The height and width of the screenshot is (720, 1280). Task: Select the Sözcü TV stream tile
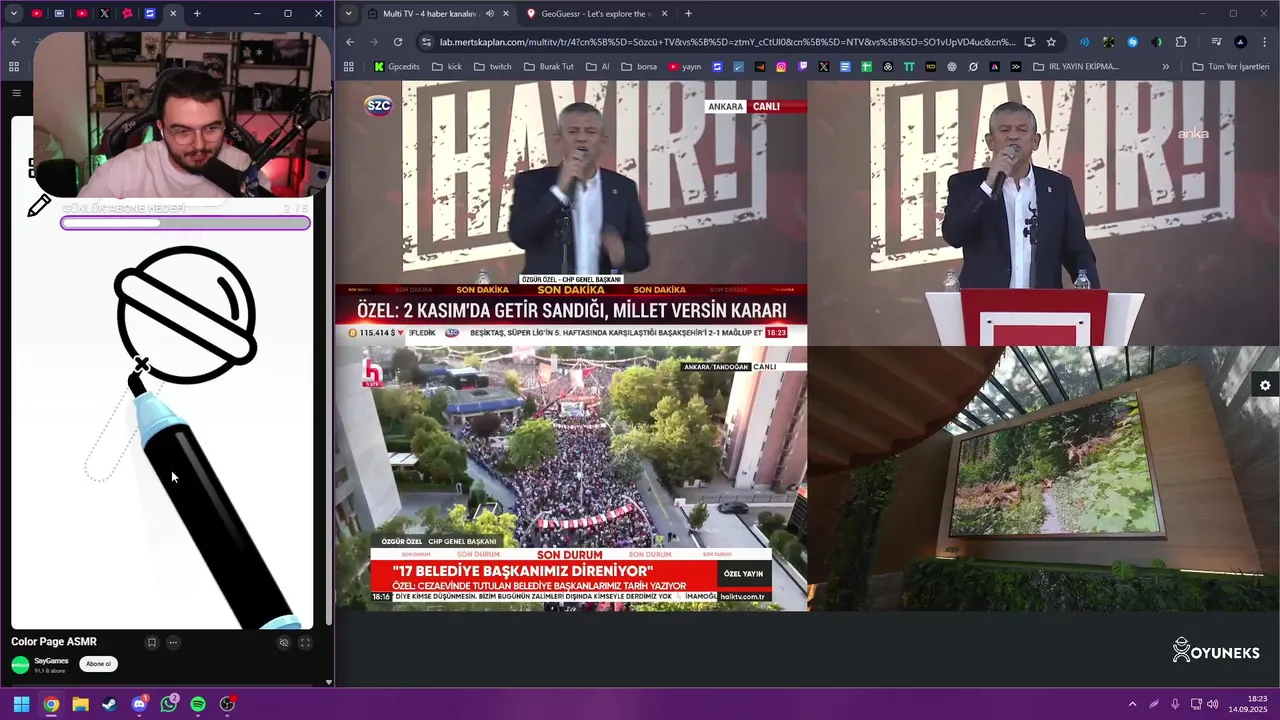(571, 212)
